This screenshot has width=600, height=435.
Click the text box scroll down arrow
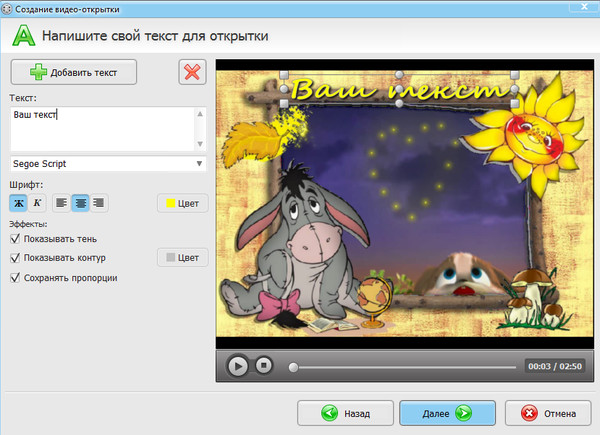tap(200, 144)
